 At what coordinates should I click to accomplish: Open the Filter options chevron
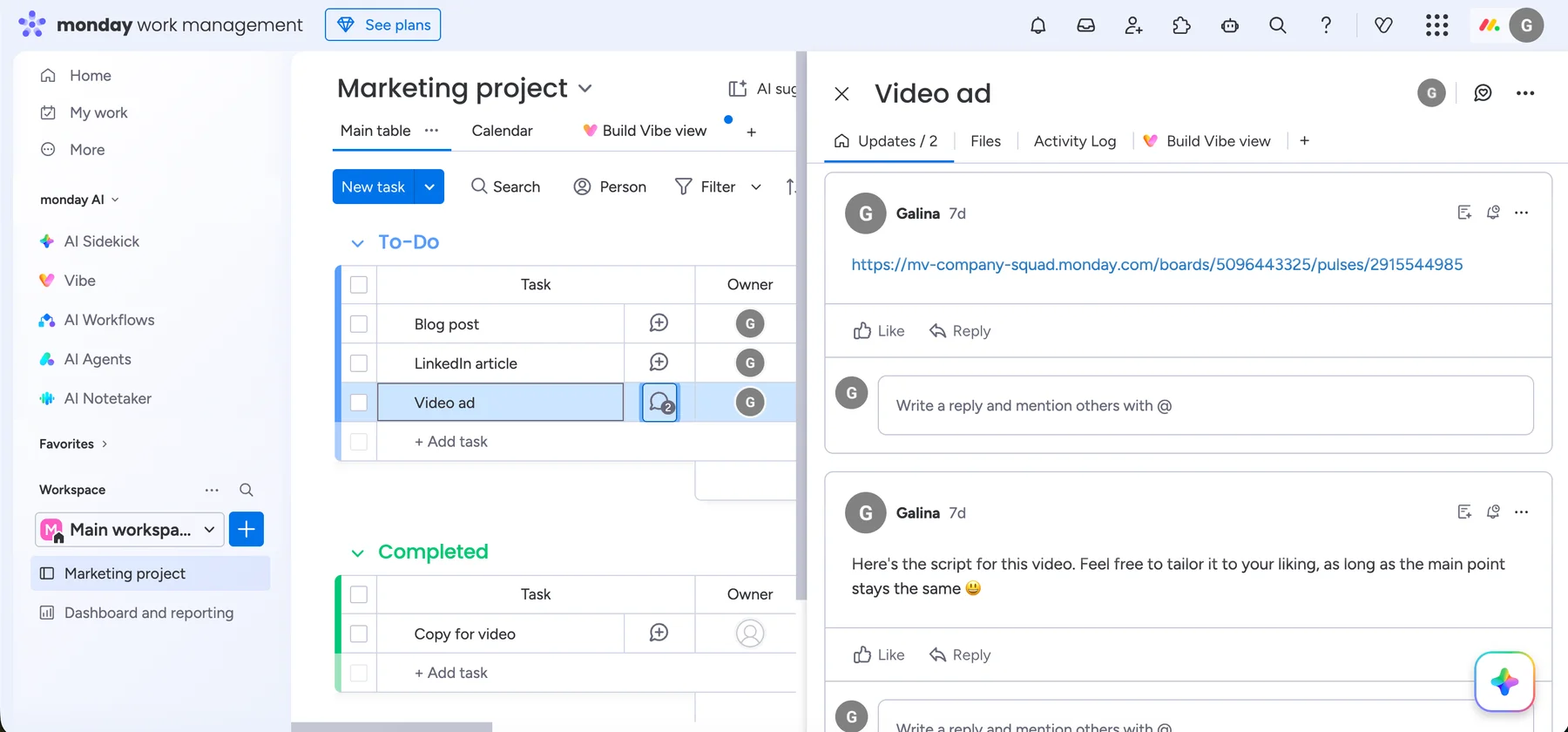756,186
